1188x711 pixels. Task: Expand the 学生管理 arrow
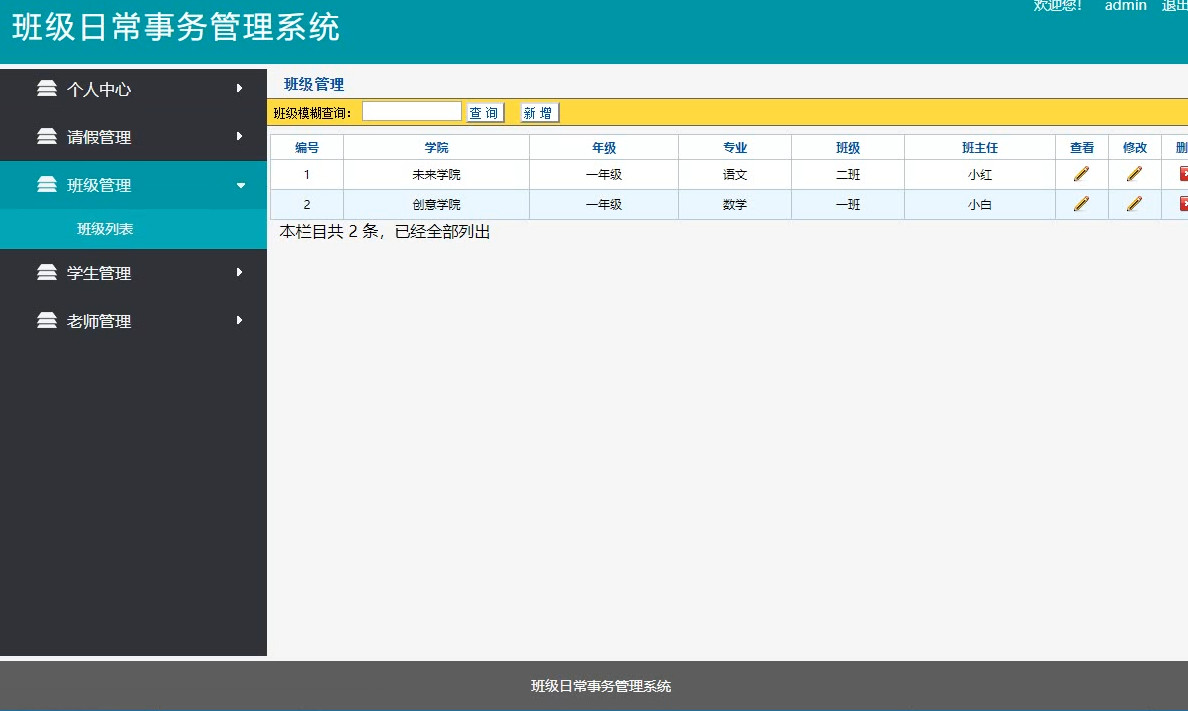click(x=239, y=272)
